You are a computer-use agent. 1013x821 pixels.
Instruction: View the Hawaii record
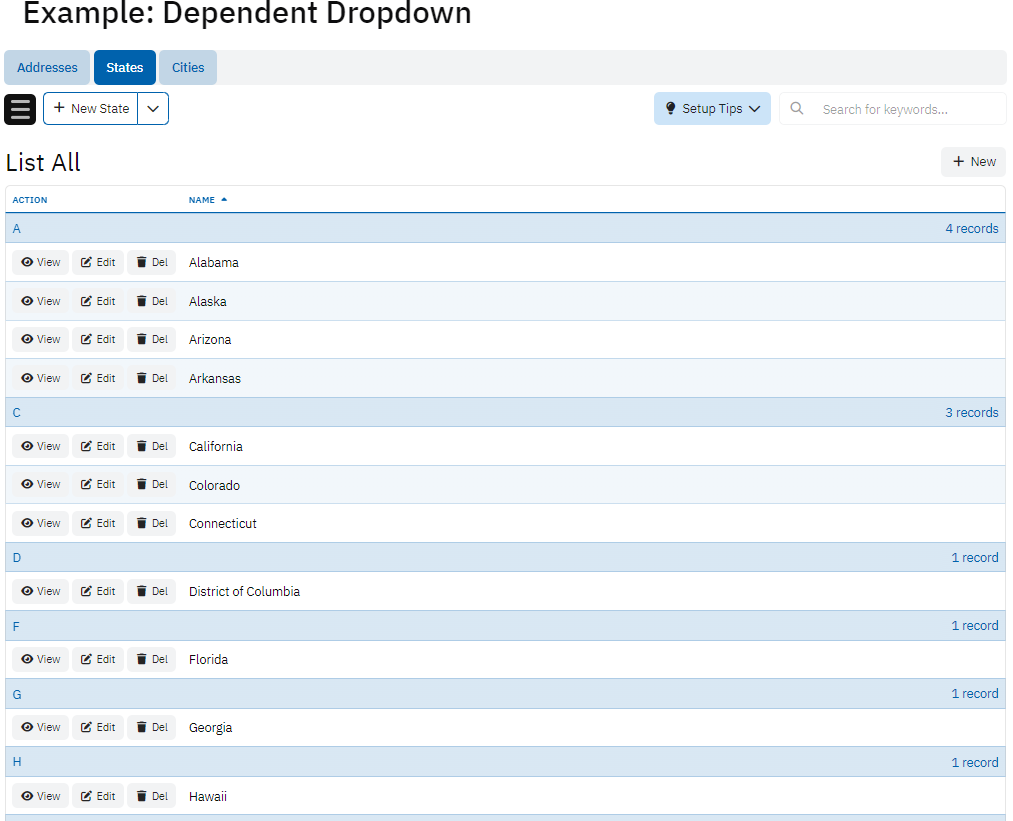click(41, 796)
